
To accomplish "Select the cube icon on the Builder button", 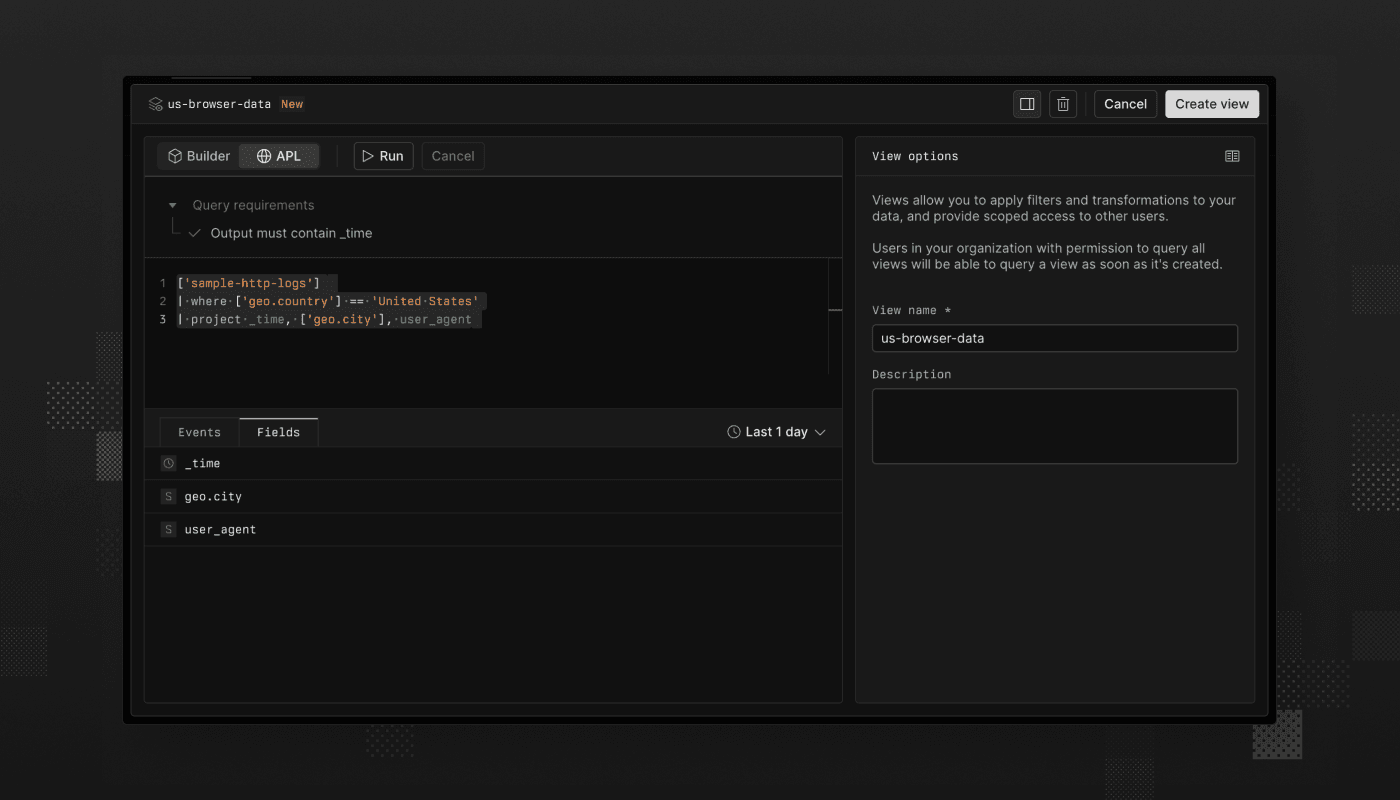I will coord(174,155).
